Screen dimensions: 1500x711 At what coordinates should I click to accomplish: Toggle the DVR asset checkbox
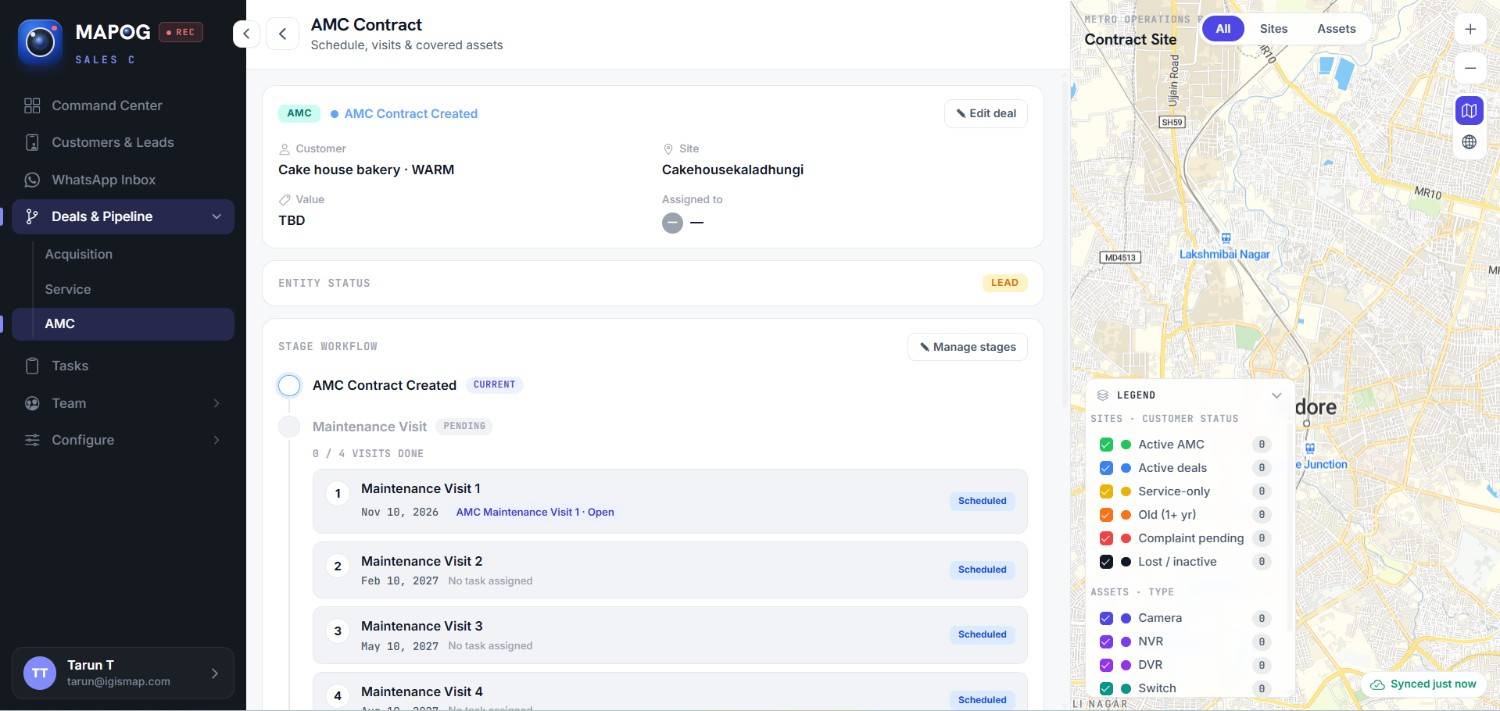[x=1106, y=665]
